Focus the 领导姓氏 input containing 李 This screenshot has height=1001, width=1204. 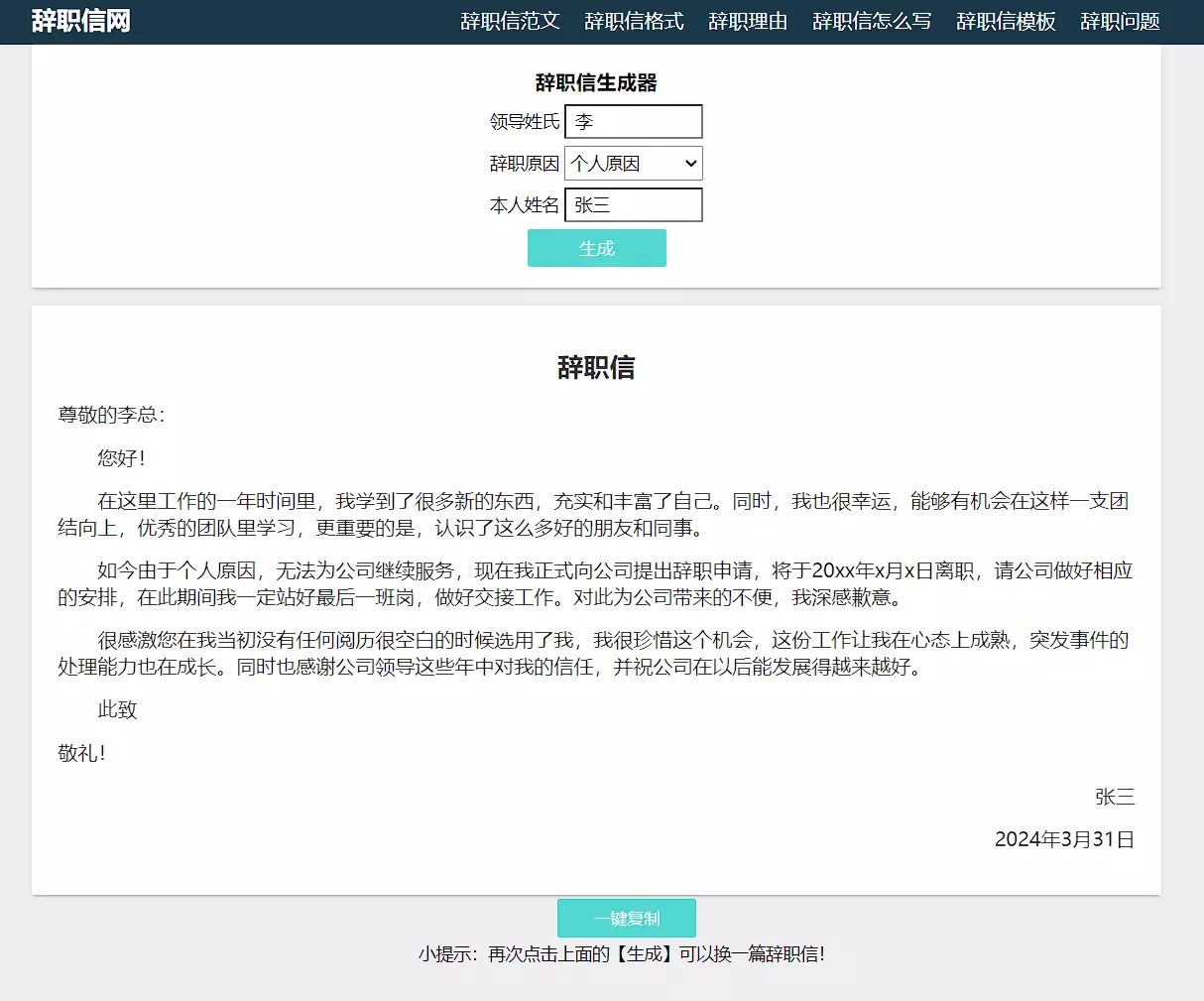[633, 122]
